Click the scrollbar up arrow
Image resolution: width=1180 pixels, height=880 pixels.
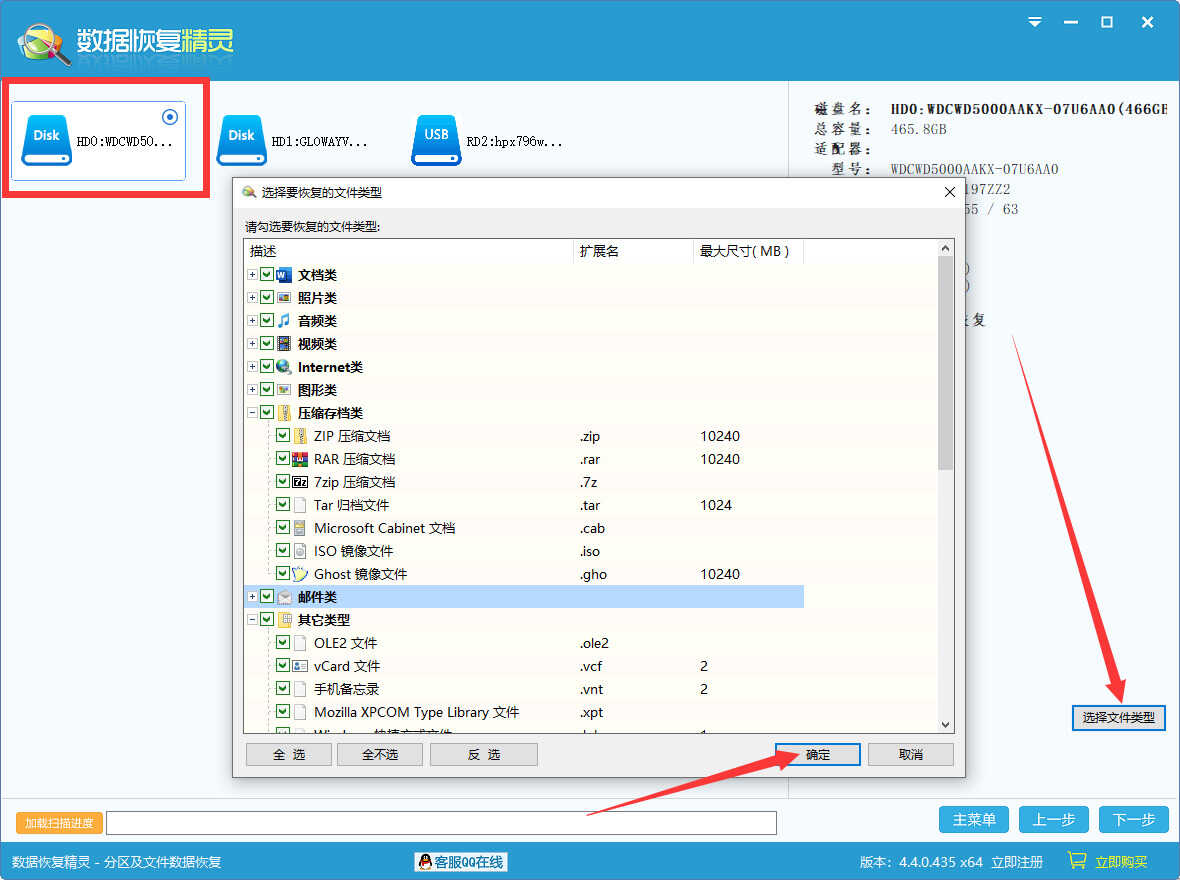945,248
